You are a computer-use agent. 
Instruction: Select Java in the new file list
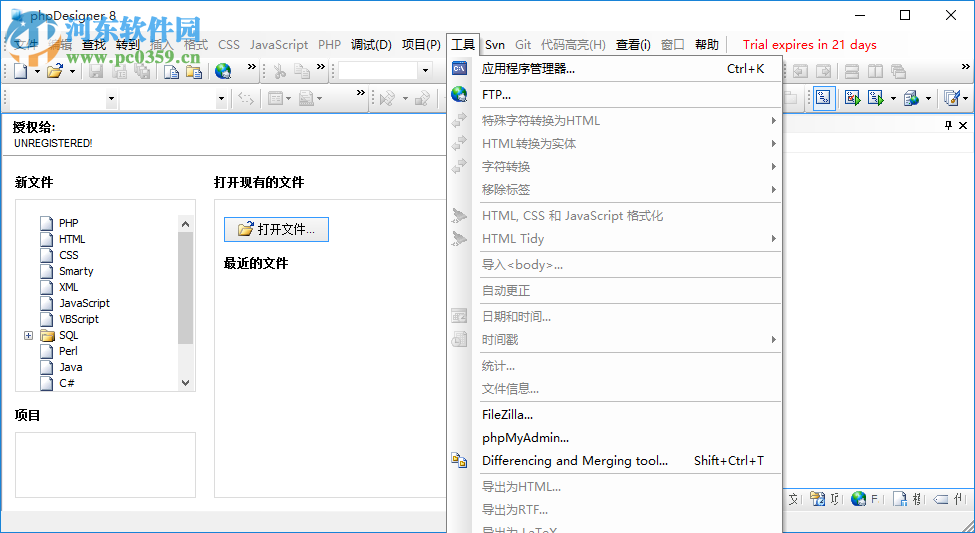pyautogui.click(x=70, y=367)
